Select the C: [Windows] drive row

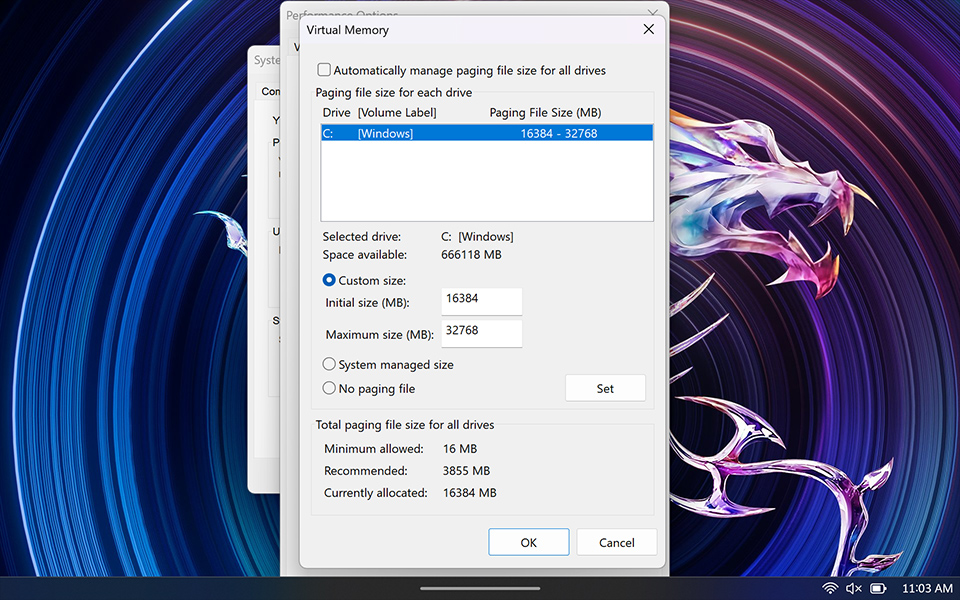[486, 133]
